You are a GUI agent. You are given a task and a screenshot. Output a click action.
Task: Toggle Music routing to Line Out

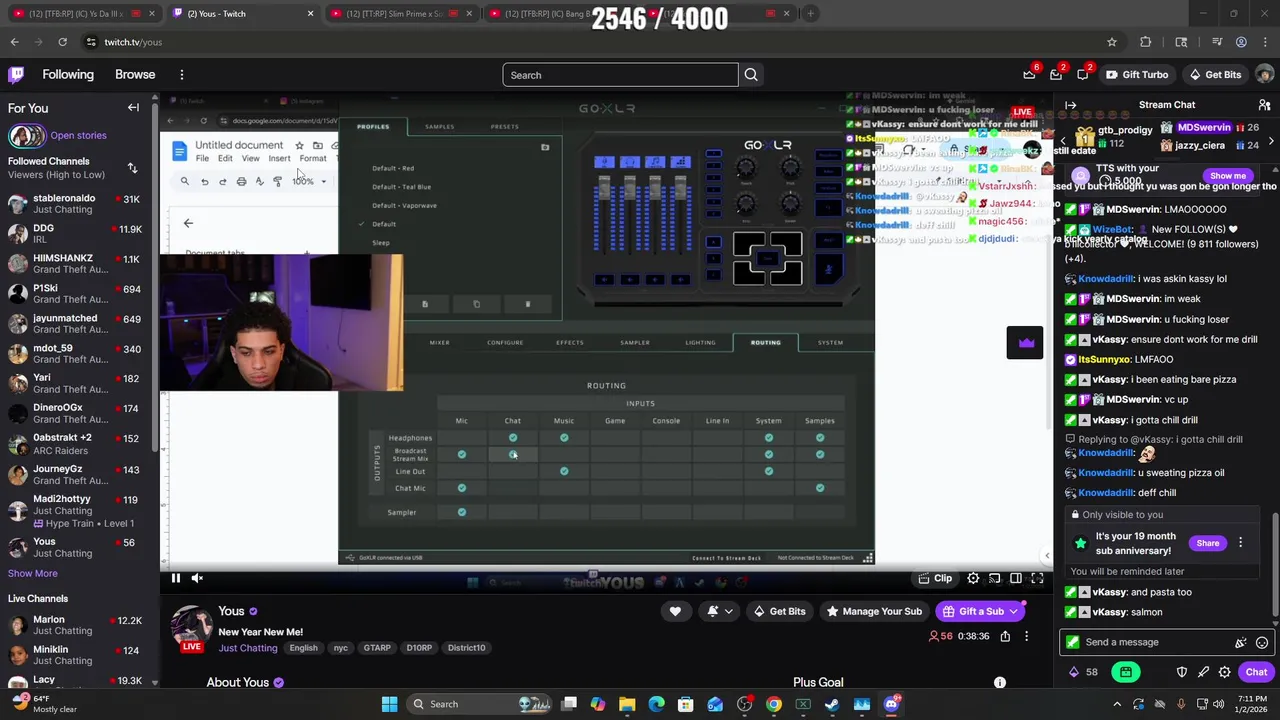click(564, 471)
